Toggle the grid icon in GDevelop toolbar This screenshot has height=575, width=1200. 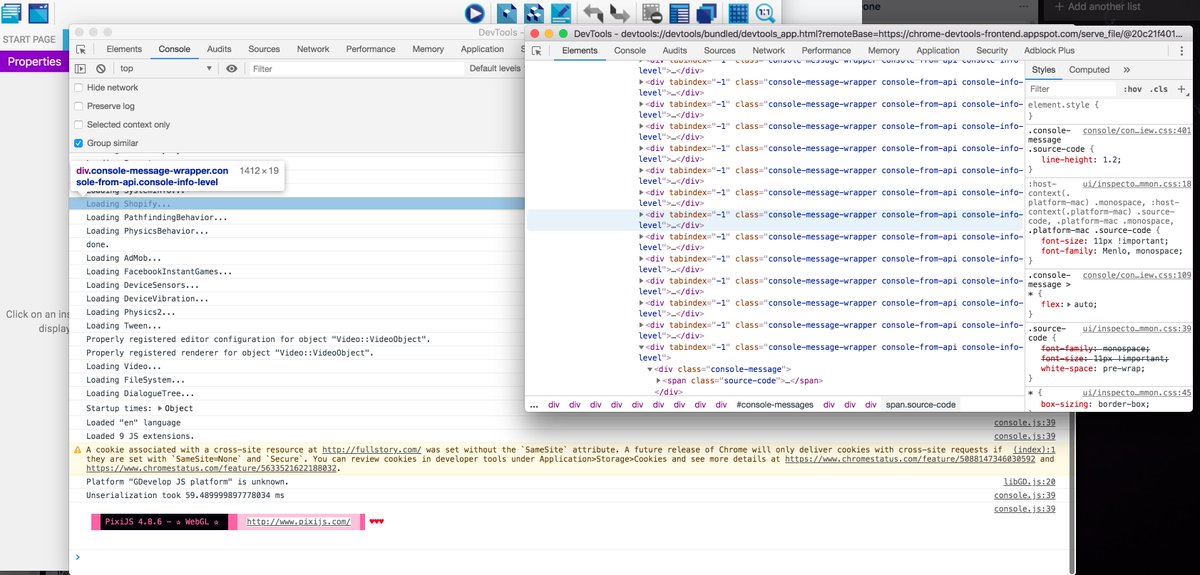tap(738, 13)
